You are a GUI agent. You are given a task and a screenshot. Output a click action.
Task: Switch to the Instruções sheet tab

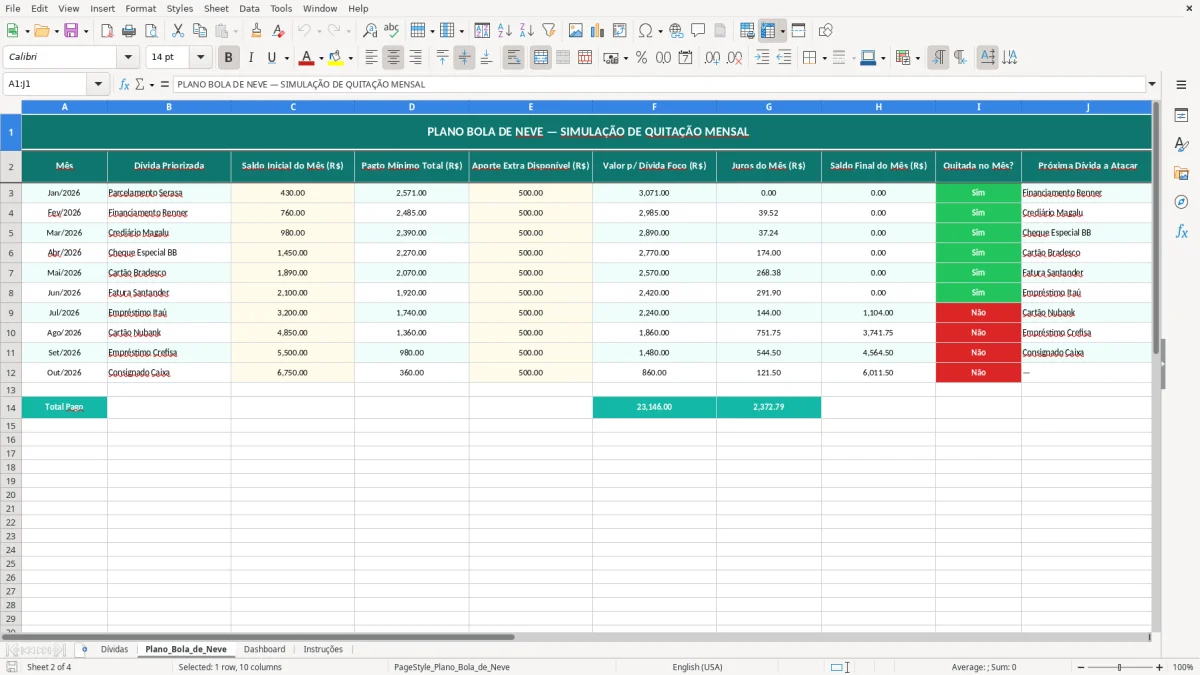323,649
